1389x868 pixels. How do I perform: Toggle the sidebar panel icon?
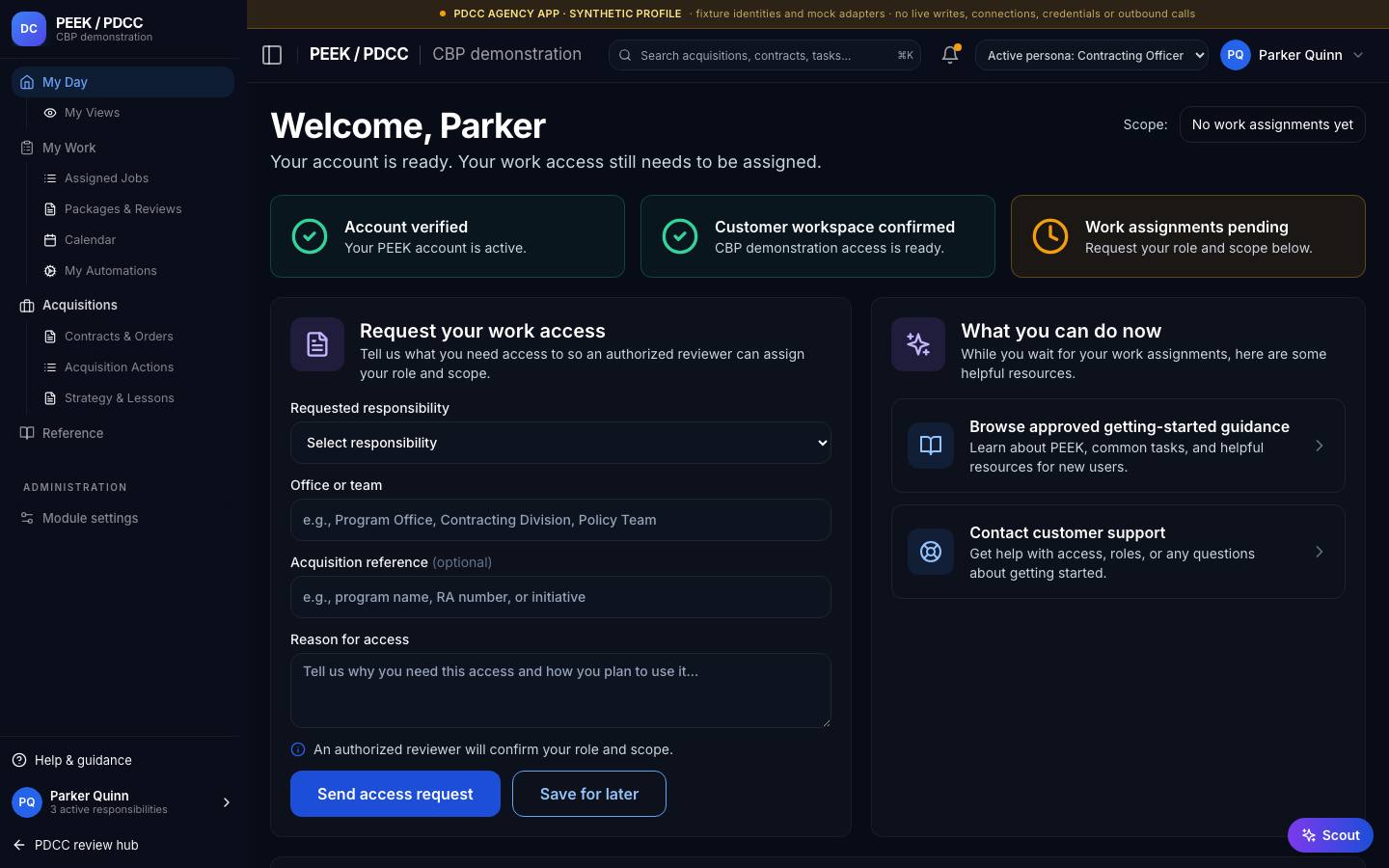pos(272,55)
